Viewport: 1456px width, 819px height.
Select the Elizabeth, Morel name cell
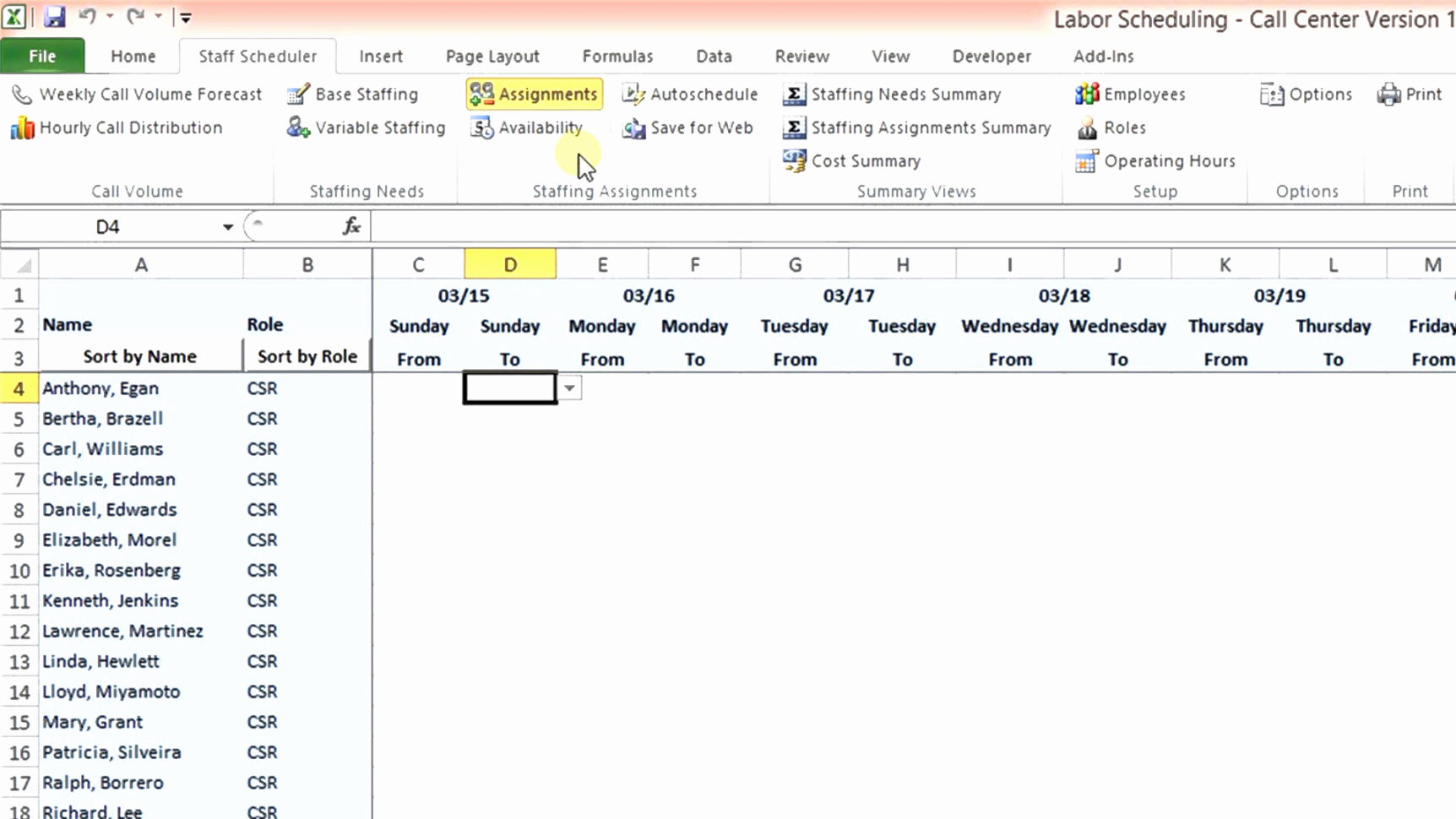[x=140, y=540]
